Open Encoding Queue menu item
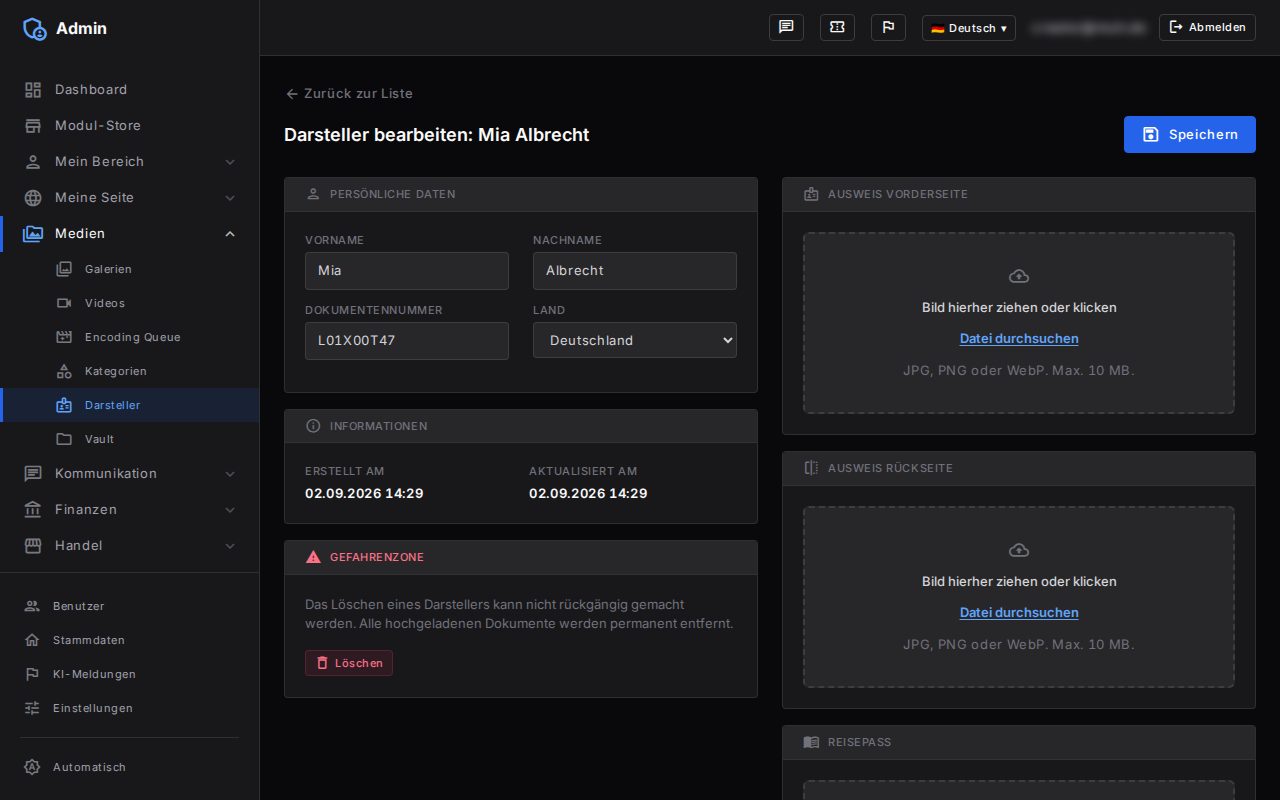The image size is (1280, 800). (130, 337)
